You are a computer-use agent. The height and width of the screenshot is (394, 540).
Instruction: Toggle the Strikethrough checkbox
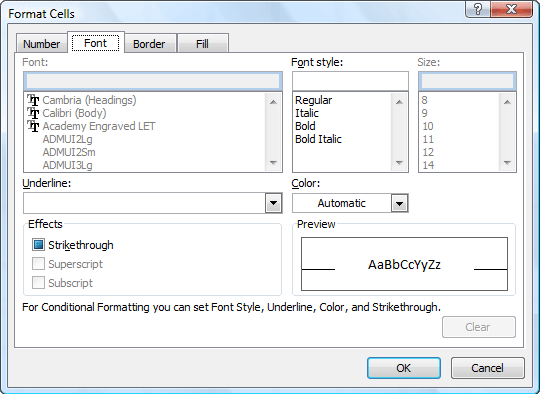pos(38,245)
